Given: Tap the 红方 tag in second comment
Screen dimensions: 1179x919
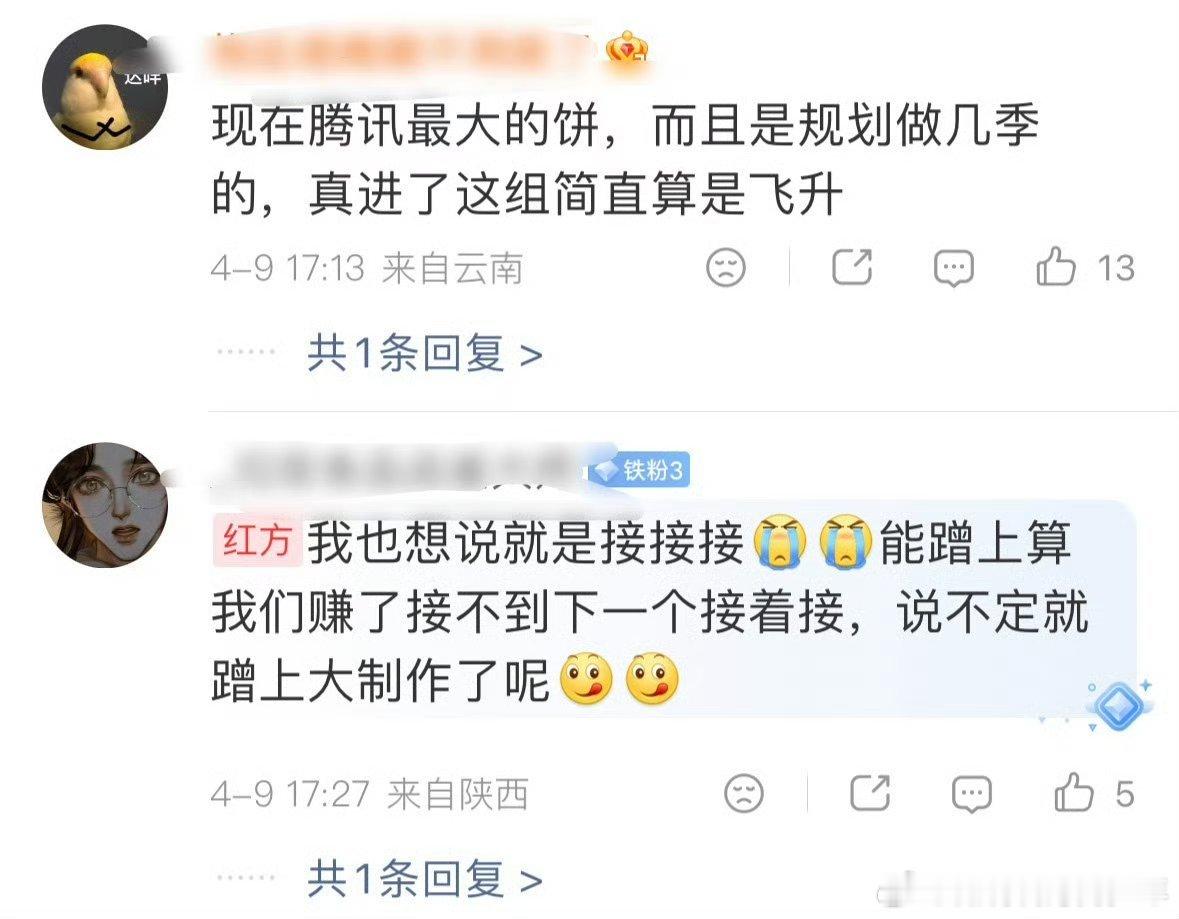Looking at the screenshot, I should point(257,541).
